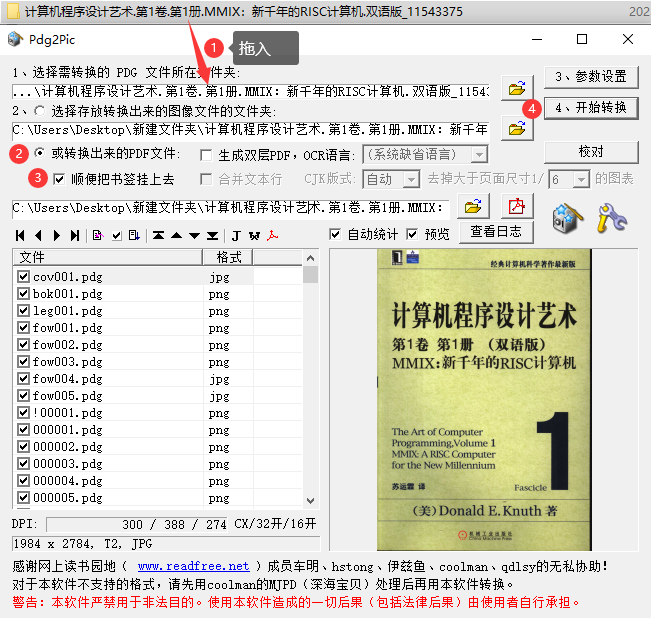
Task: Move selected file up one row
Action: (x=176, y=236)
